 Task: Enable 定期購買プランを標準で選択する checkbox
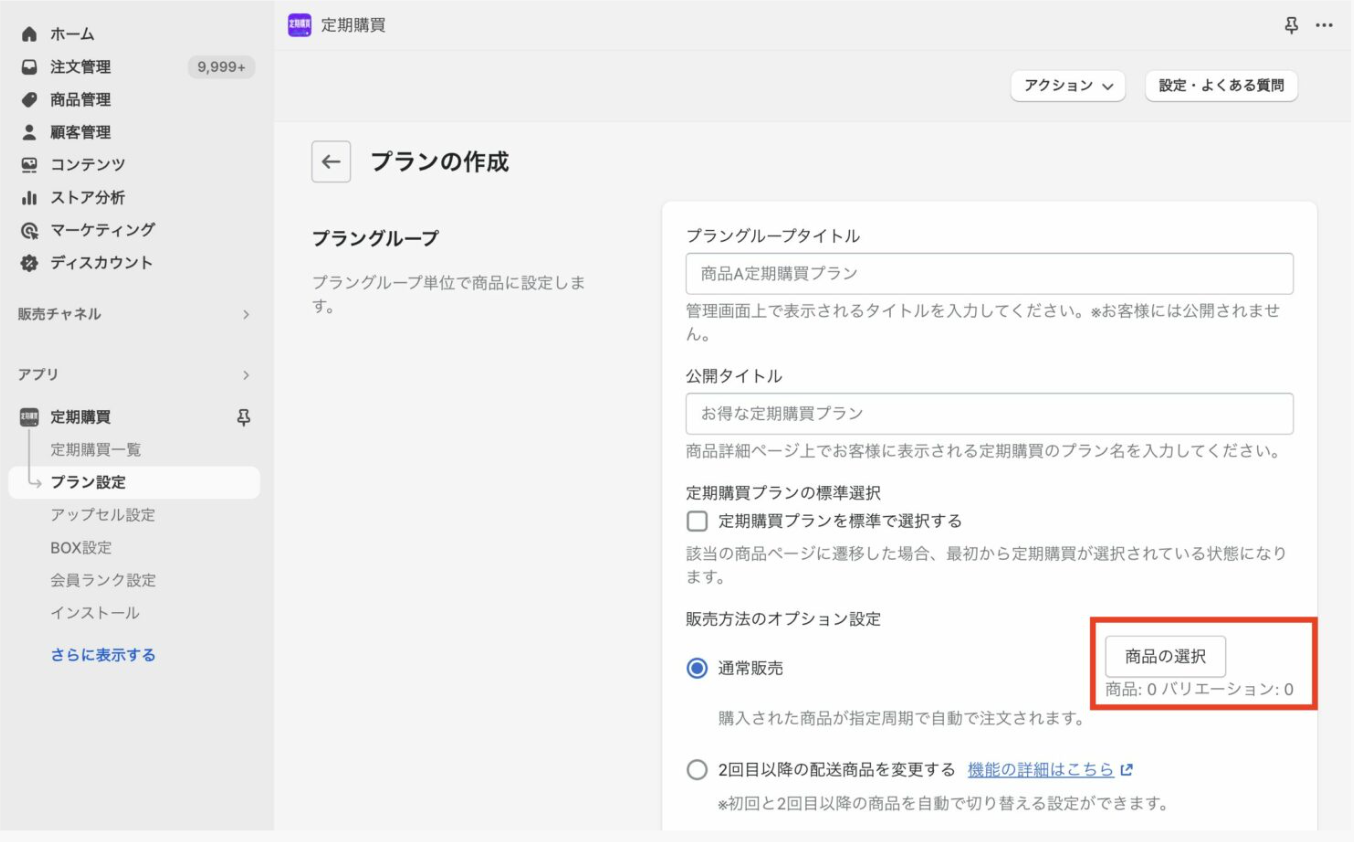click(x=697, y=521)
